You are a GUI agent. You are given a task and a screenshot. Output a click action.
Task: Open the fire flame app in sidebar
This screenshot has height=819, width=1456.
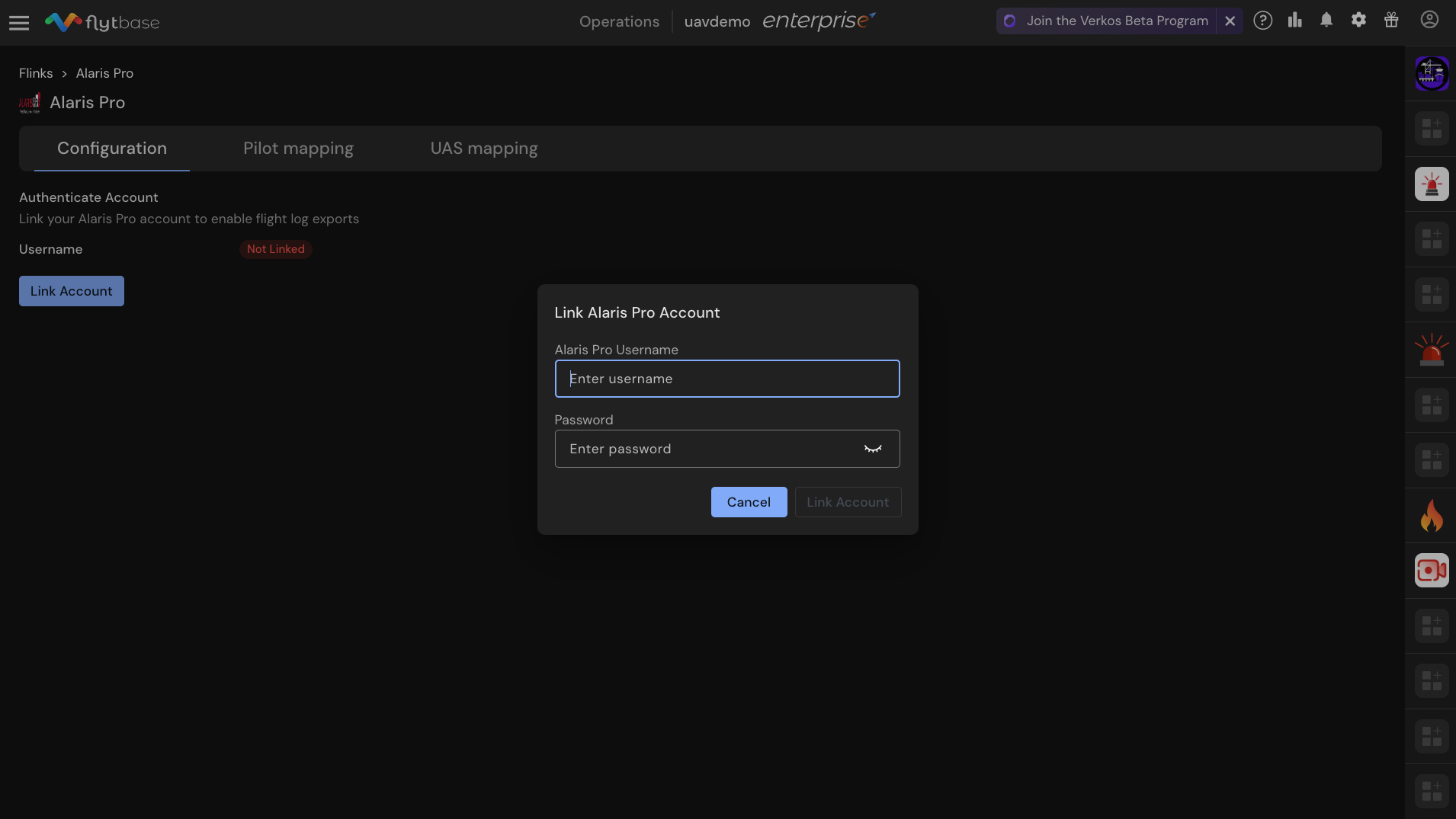tap(1432, 516)
